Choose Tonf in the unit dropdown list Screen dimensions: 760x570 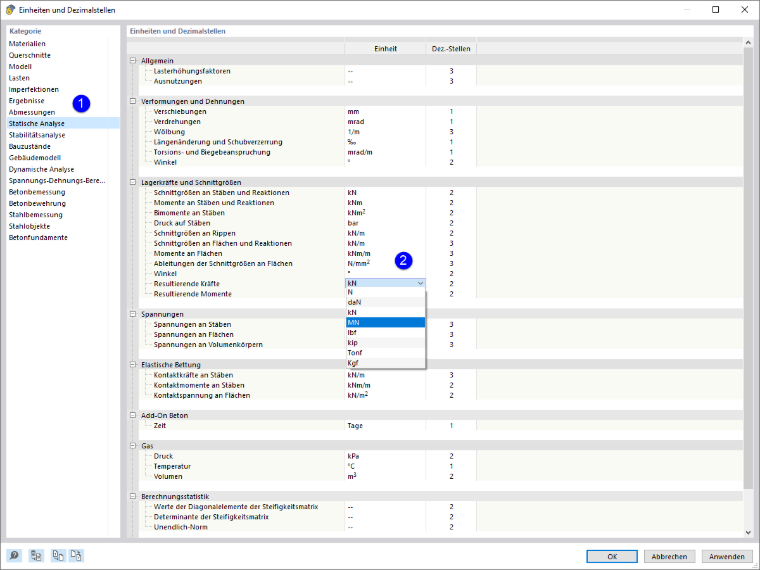[386, 353]
